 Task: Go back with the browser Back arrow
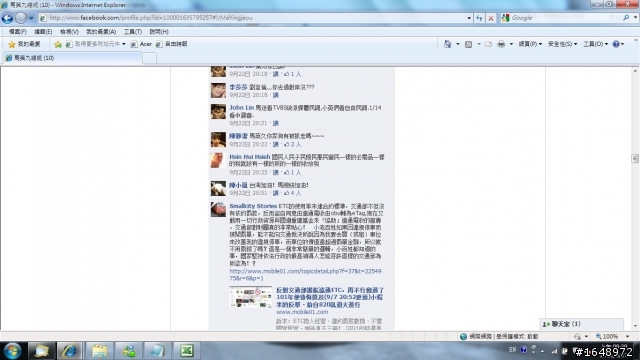click(7, 18)
